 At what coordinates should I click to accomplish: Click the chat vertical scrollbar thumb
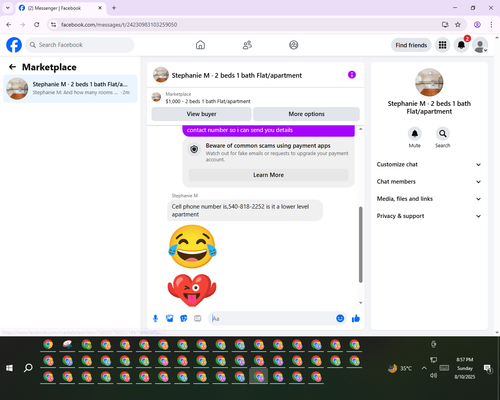(360, 245)
